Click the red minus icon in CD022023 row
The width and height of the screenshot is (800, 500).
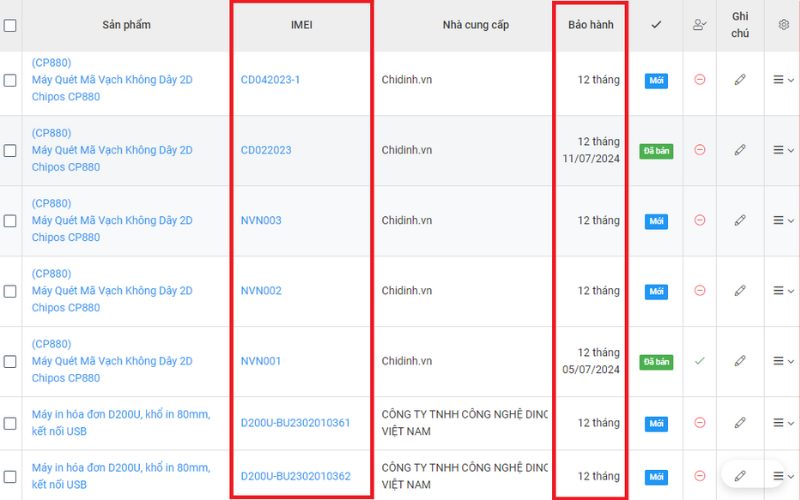point(700,150)
